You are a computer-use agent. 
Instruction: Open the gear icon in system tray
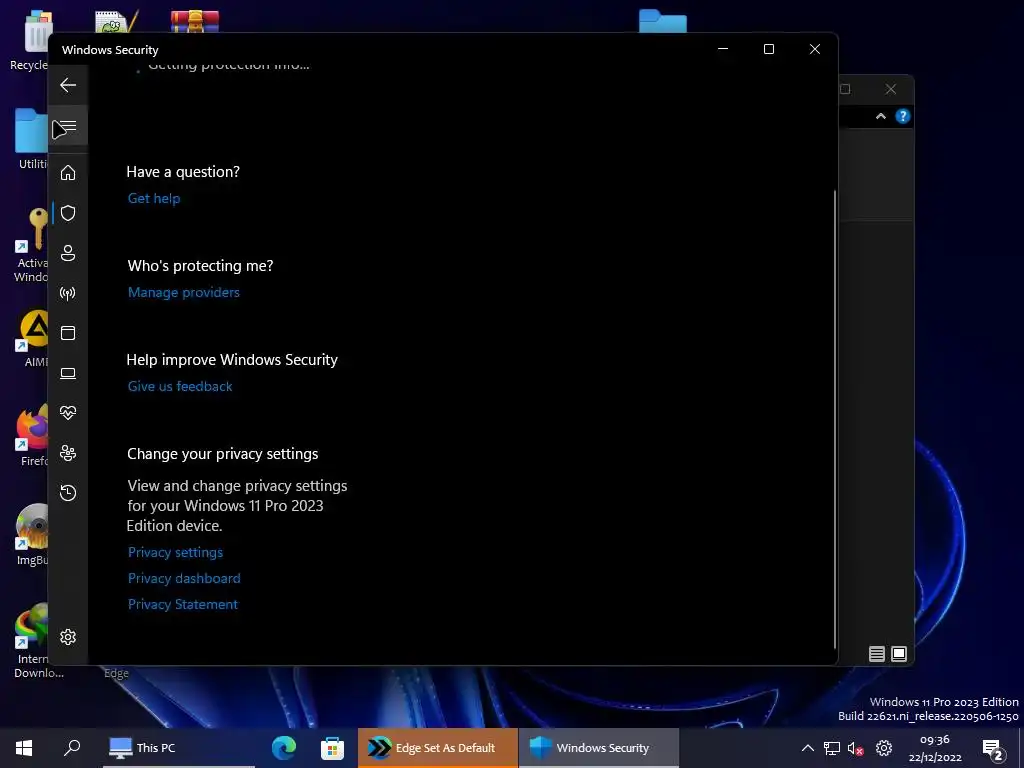(884, 748)
